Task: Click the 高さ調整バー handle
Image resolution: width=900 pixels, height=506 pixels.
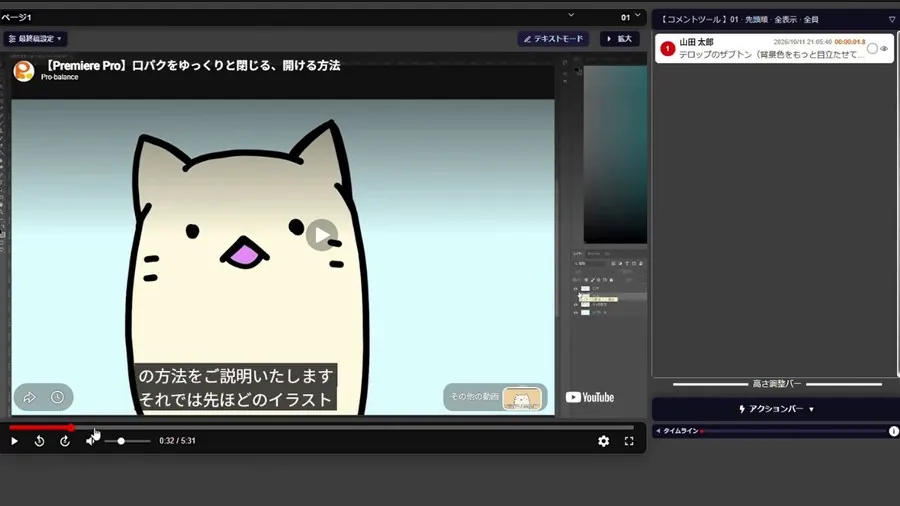Action: [x=777, y=384]
